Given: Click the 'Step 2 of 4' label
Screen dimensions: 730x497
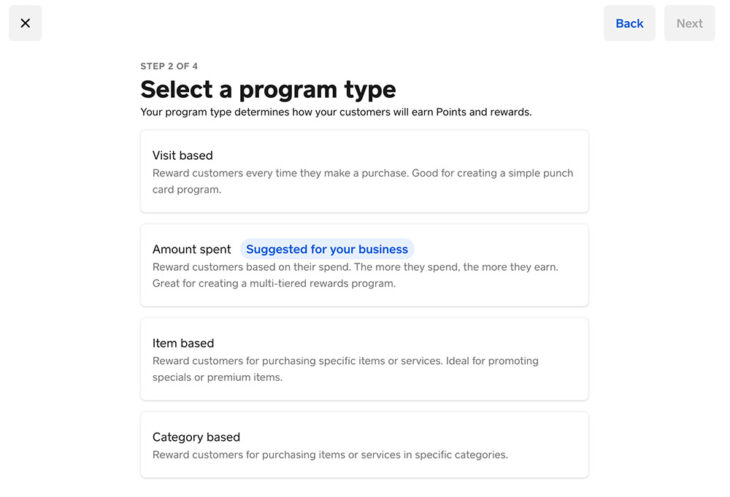Looking at the screenshot, I should [x=169, y=66].
